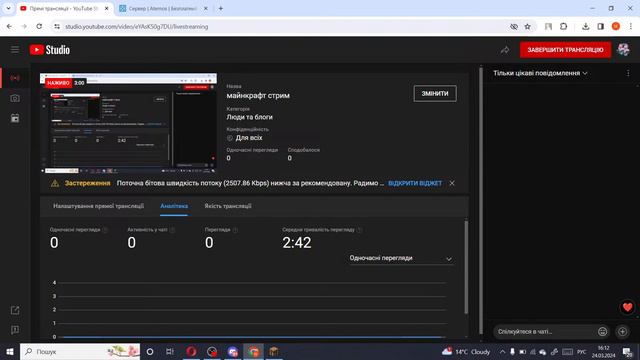This screenshot has width=640, height=360.
Task: Click the category text Люди та блоги
Action: (x=249, y=117)
